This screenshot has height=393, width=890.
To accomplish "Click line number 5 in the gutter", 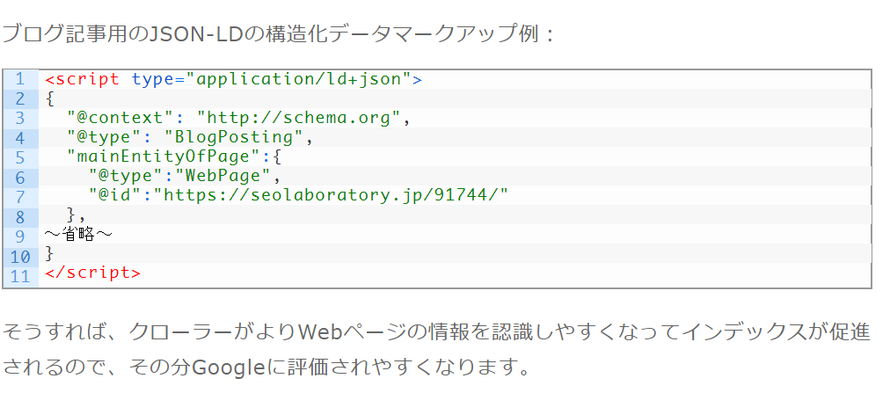I will click(20, 157).
